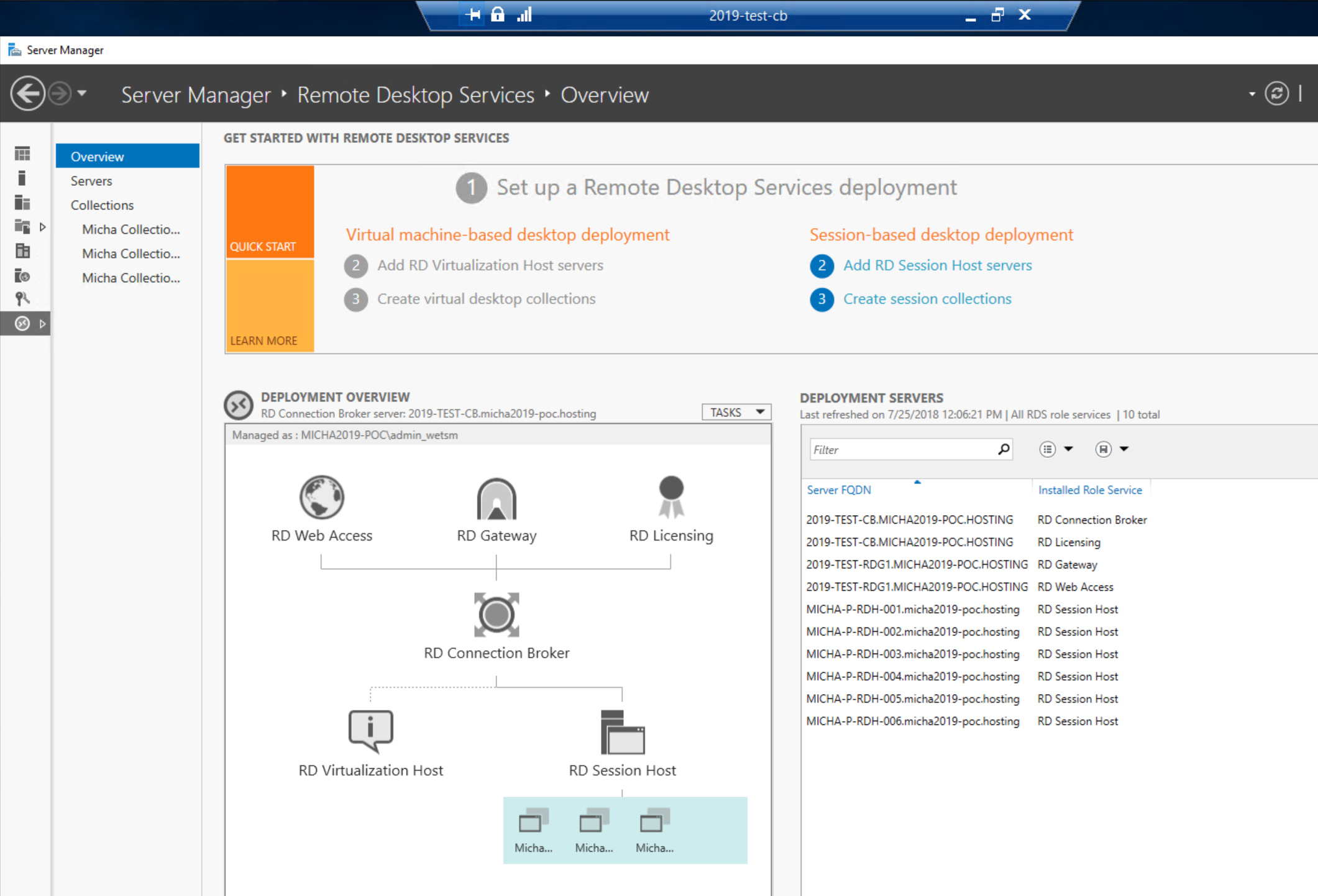Click Remote Desktop Services in the breadcrumb
This screenshot has height=896, width=1318.
click(x=416, y=95)
